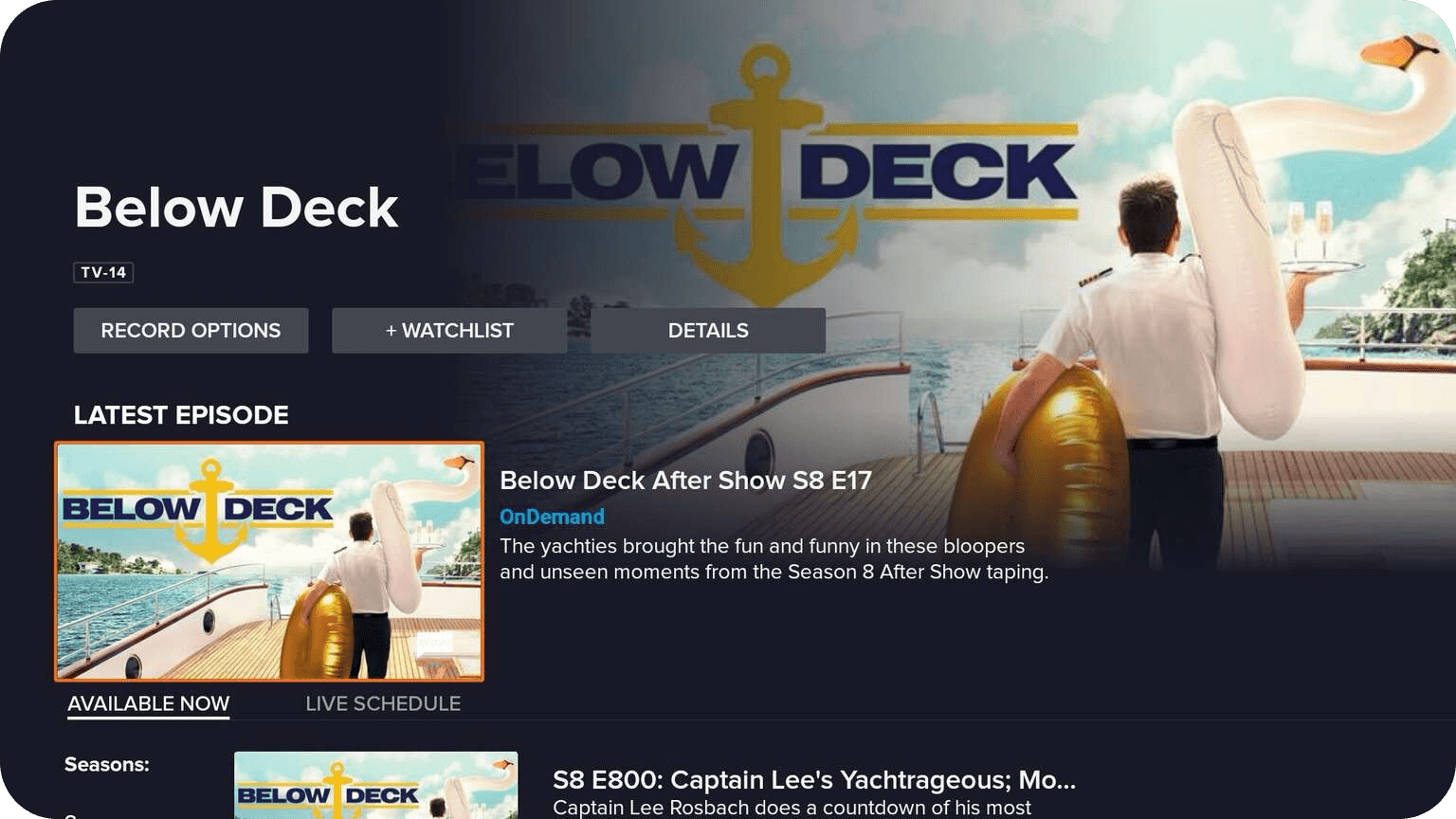Open Below Deck After Show S8 E17 title
Image resolution: width=1456 pixels, height=819 pixels.
[685, 481]
